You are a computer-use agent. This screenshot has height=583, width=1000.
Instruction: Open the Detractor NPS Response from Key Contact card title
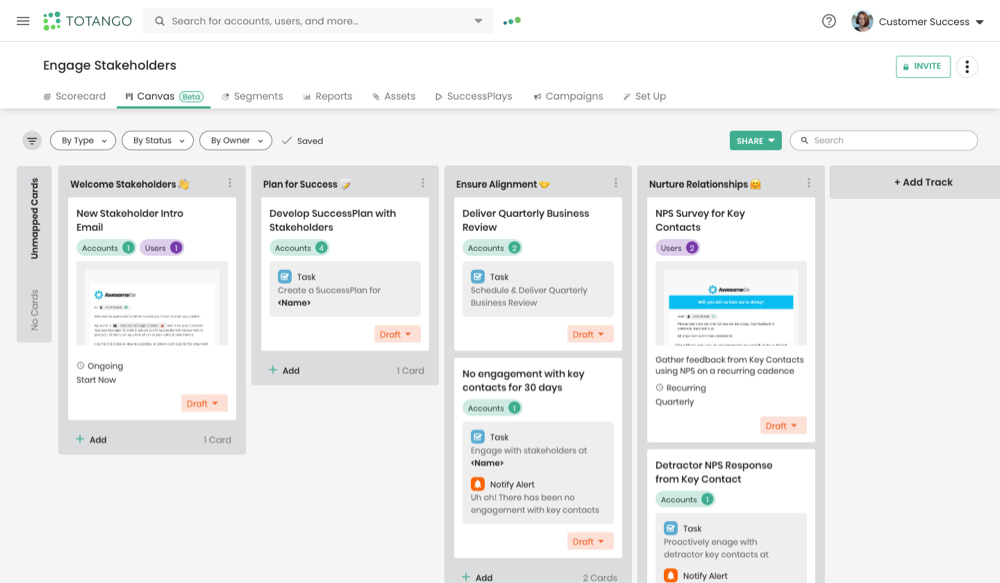click(x=714, y=472)
